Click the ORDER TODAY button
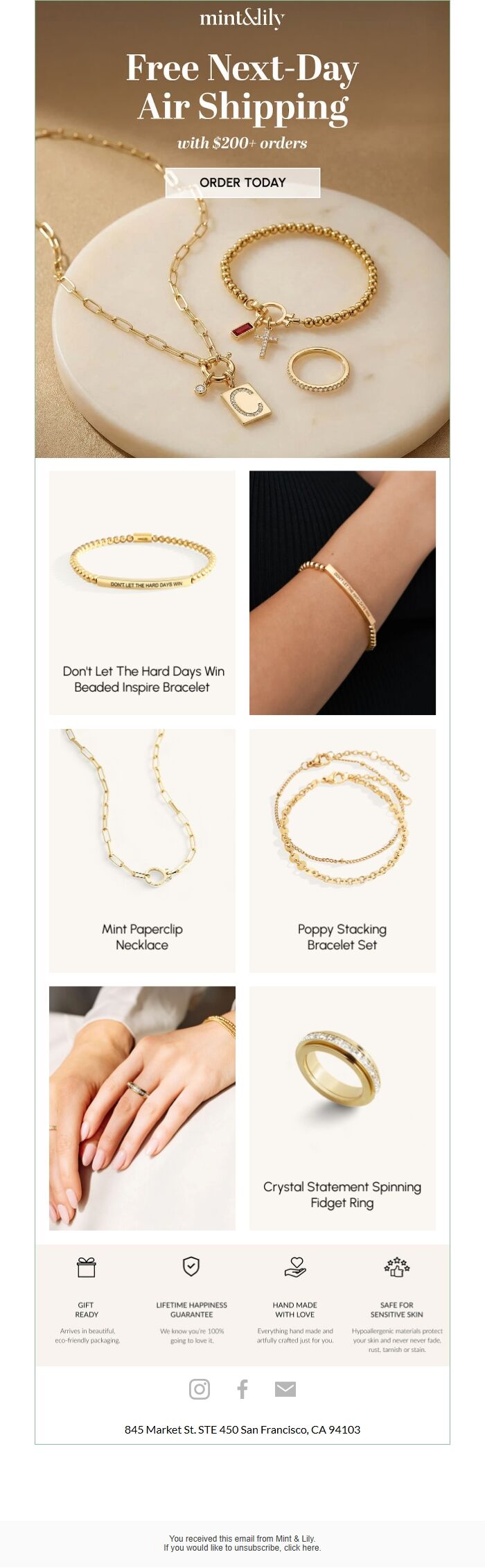The image size is (485, 1568). pos(242,182)
